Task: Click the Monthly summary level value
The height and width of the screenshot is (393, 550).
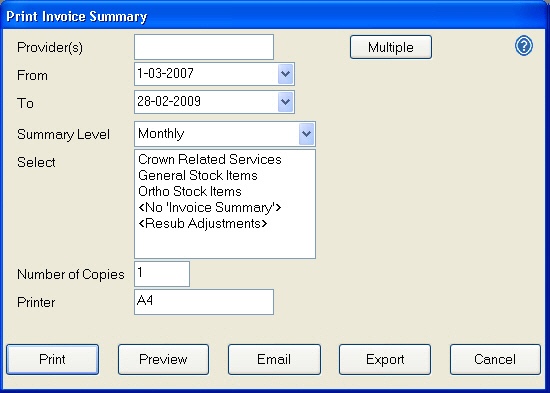Action: point(161,134)
